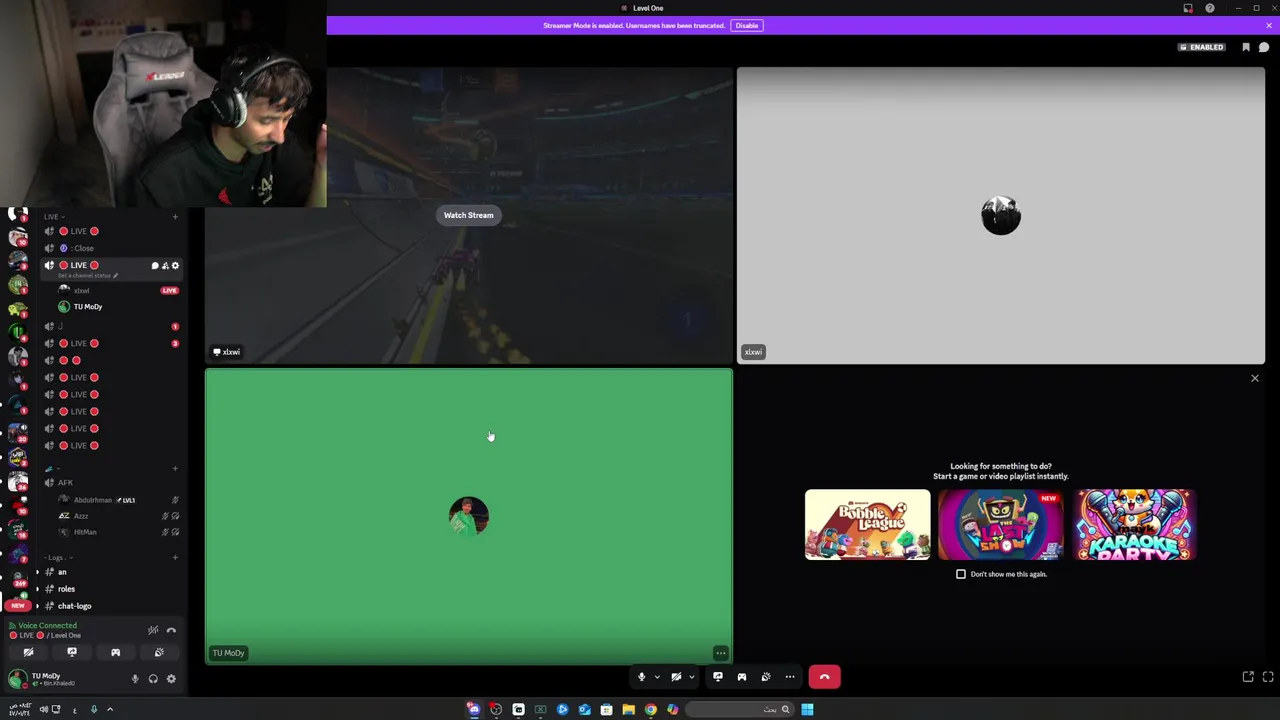The image size is (1280, 720).
Task: Close the activities suggestion panel
Action: click(1255, 378)
